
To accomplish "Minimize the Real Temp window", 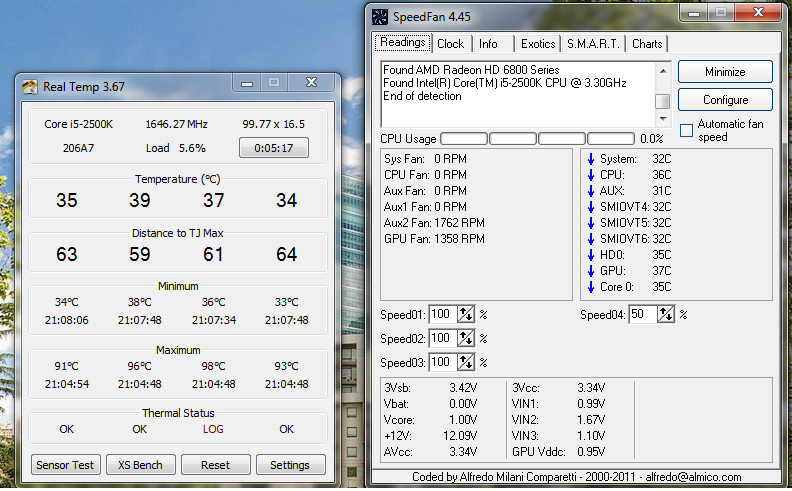I will pyautogui.click(x=247, y=83).
